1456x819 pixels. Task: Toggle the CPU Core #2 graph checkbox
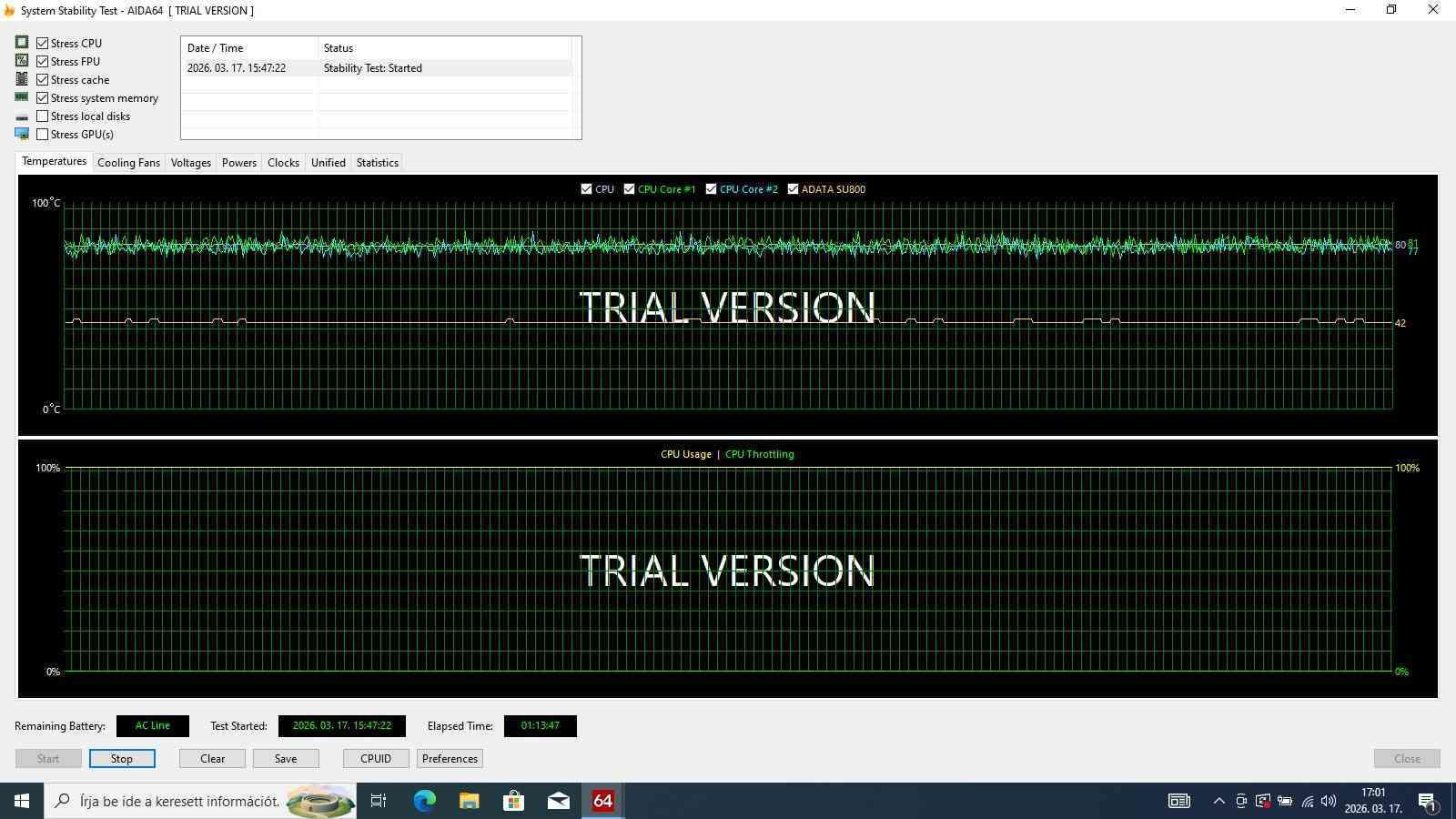pyautogui.click(x=711, y=189)
